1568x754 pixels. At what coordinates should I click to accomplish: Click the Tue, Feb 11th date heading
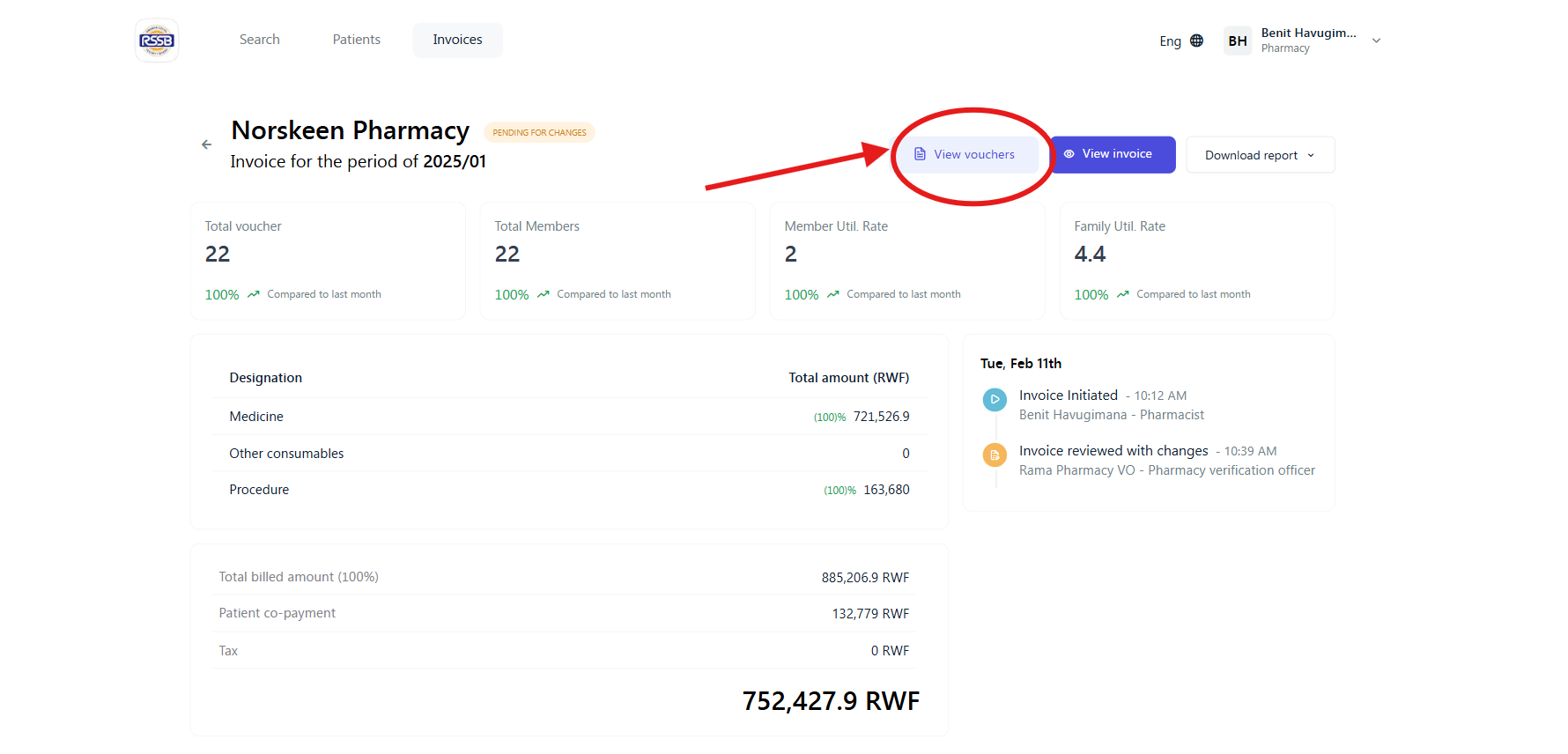[1021, 364]
